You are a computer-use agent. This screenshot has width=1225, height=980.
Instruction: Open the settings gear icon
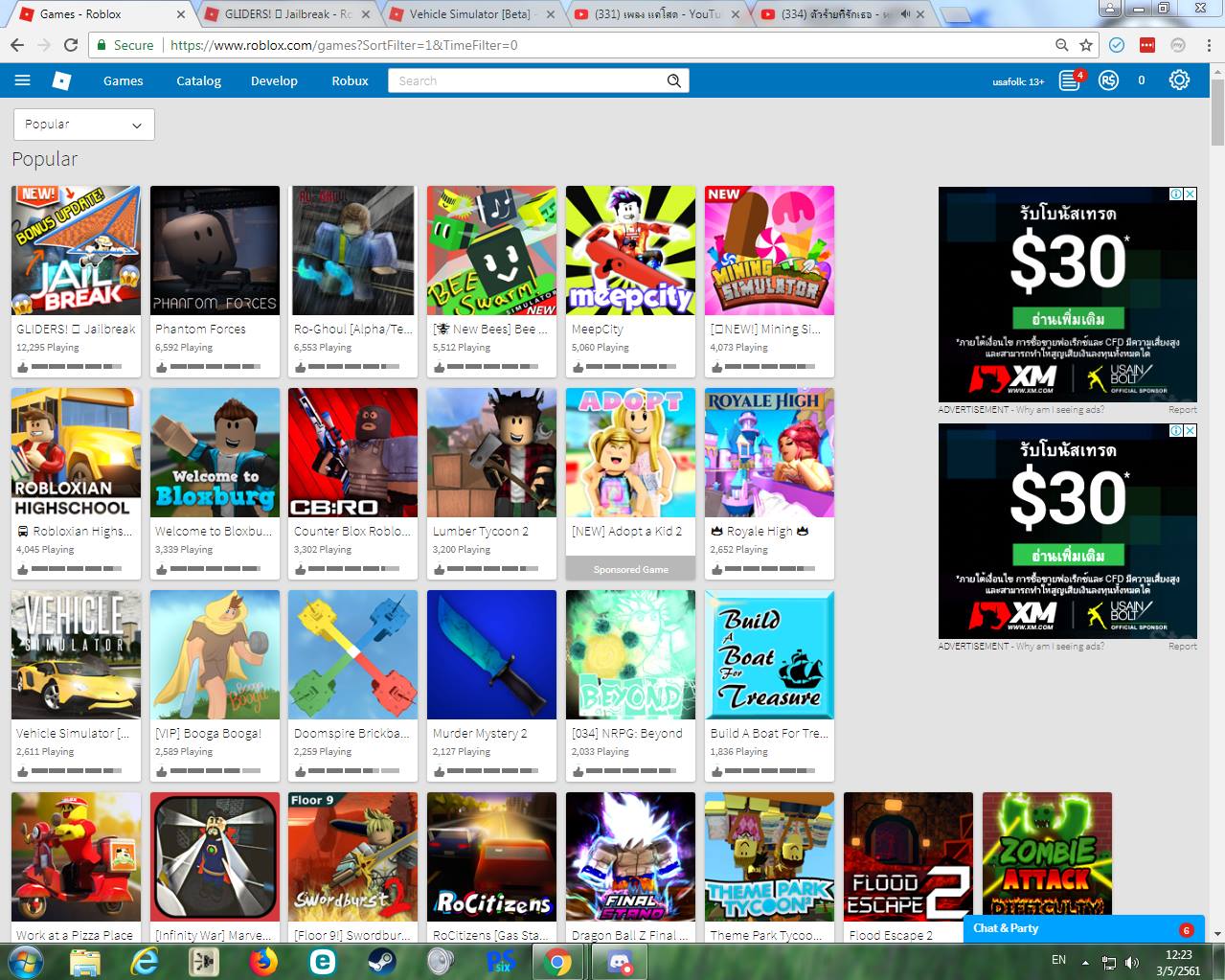click(1179, 80)
